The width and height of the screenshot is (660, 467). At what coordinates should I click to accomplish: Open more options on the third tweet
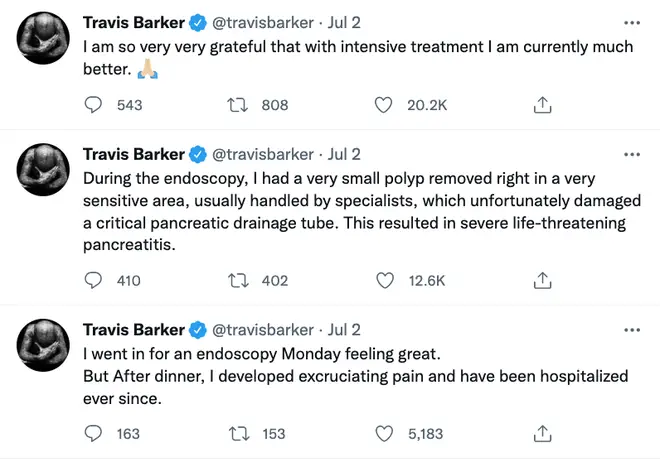(x=632, y=330)
